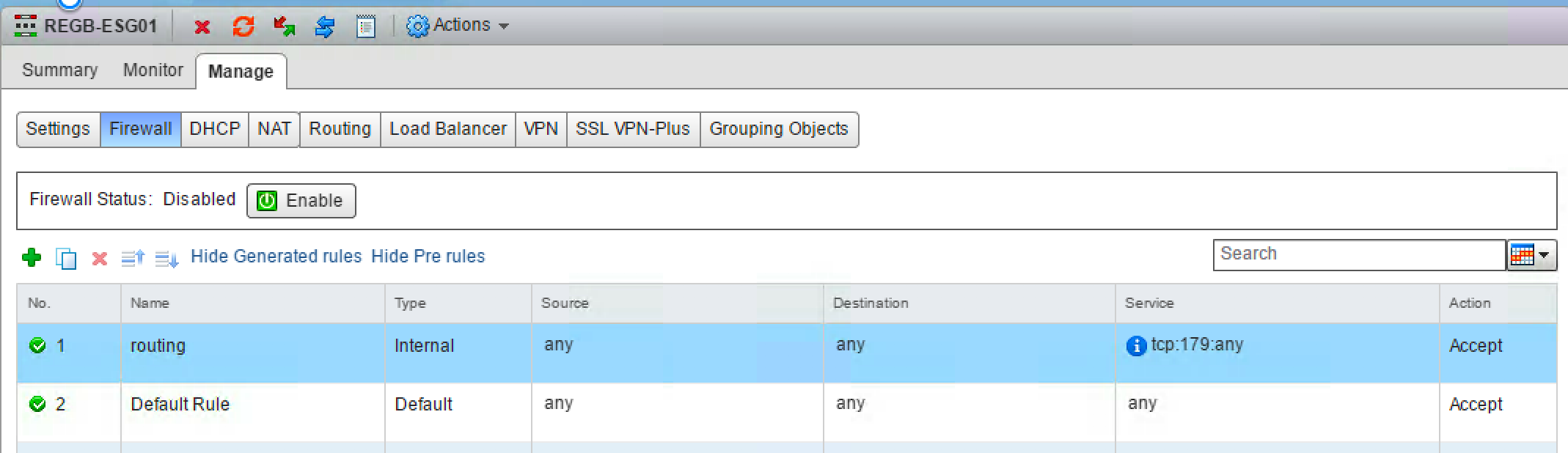Image resolution: width=1568 pixels, height=453 pixels.
Task: Click the notepad toolbar icon
Action: point(365,27)
